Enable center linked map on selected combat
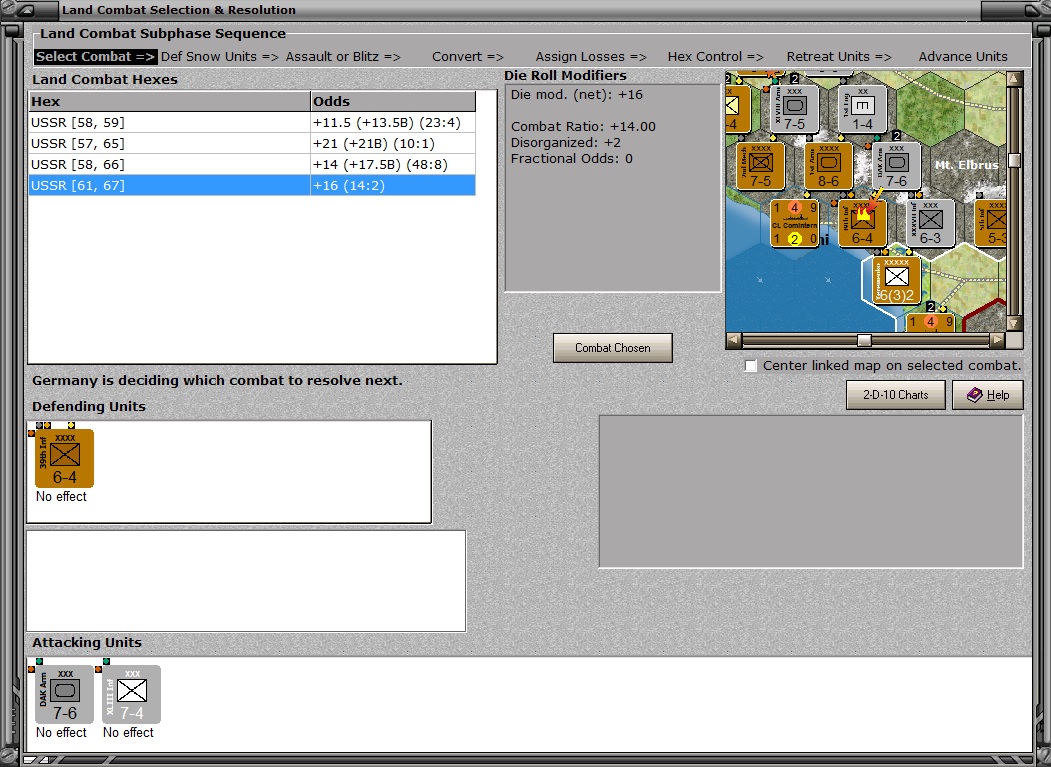1051x767 pixels. click(751, 365)
